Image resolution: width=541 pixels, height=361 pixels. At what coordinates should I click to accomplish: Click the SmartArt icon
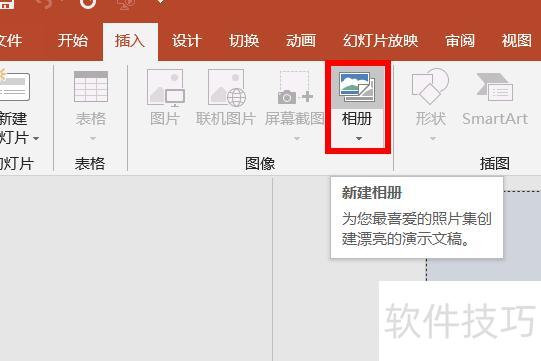[494, 87]
